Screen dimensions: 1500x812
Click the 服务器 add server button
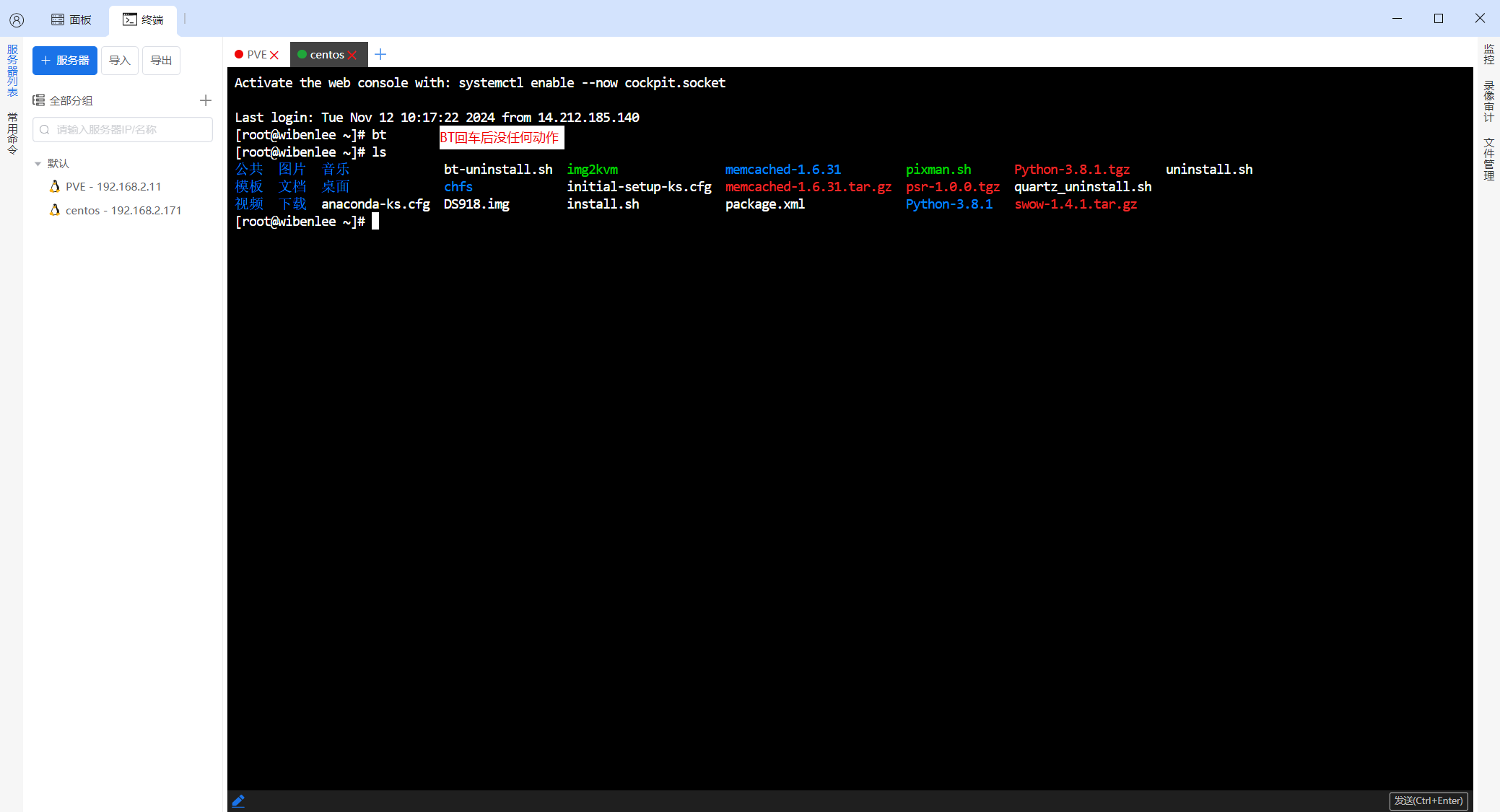(x=65, y=61)
